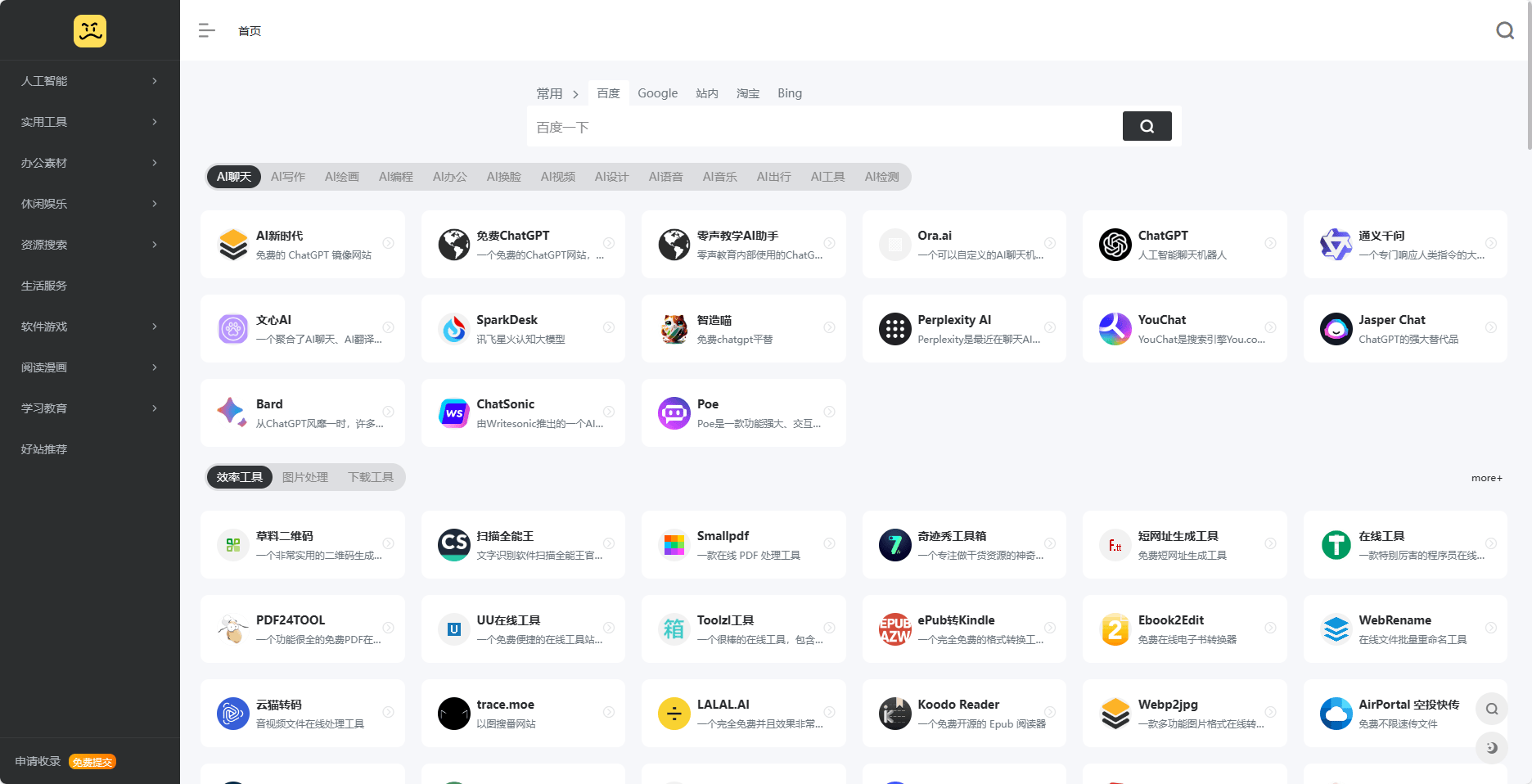Click the 申请收录 link
Image resolution: width=1532 pixels, height=784 pixels.
click(38, 761)
